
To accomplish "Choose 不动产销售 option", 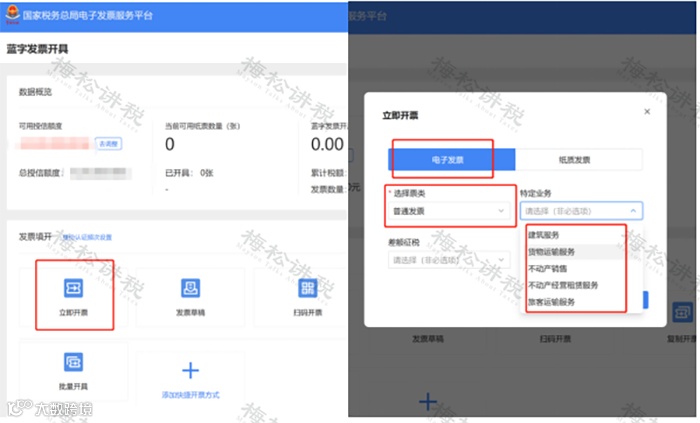I will pyautogui.click(x=547, y=269).
